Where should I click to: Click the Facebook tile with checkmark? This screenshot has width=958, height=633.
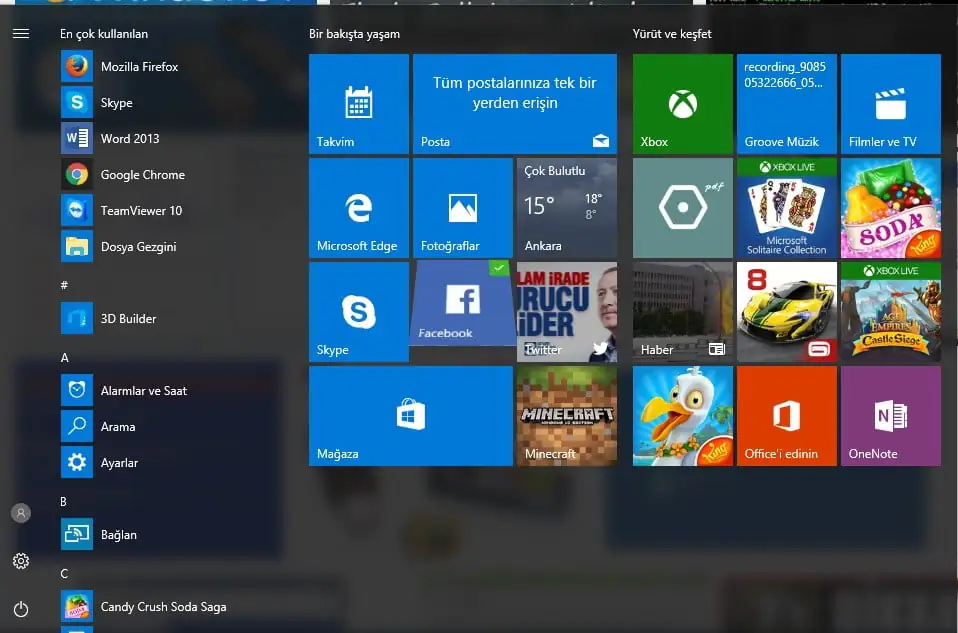click(x=462, y=304)
